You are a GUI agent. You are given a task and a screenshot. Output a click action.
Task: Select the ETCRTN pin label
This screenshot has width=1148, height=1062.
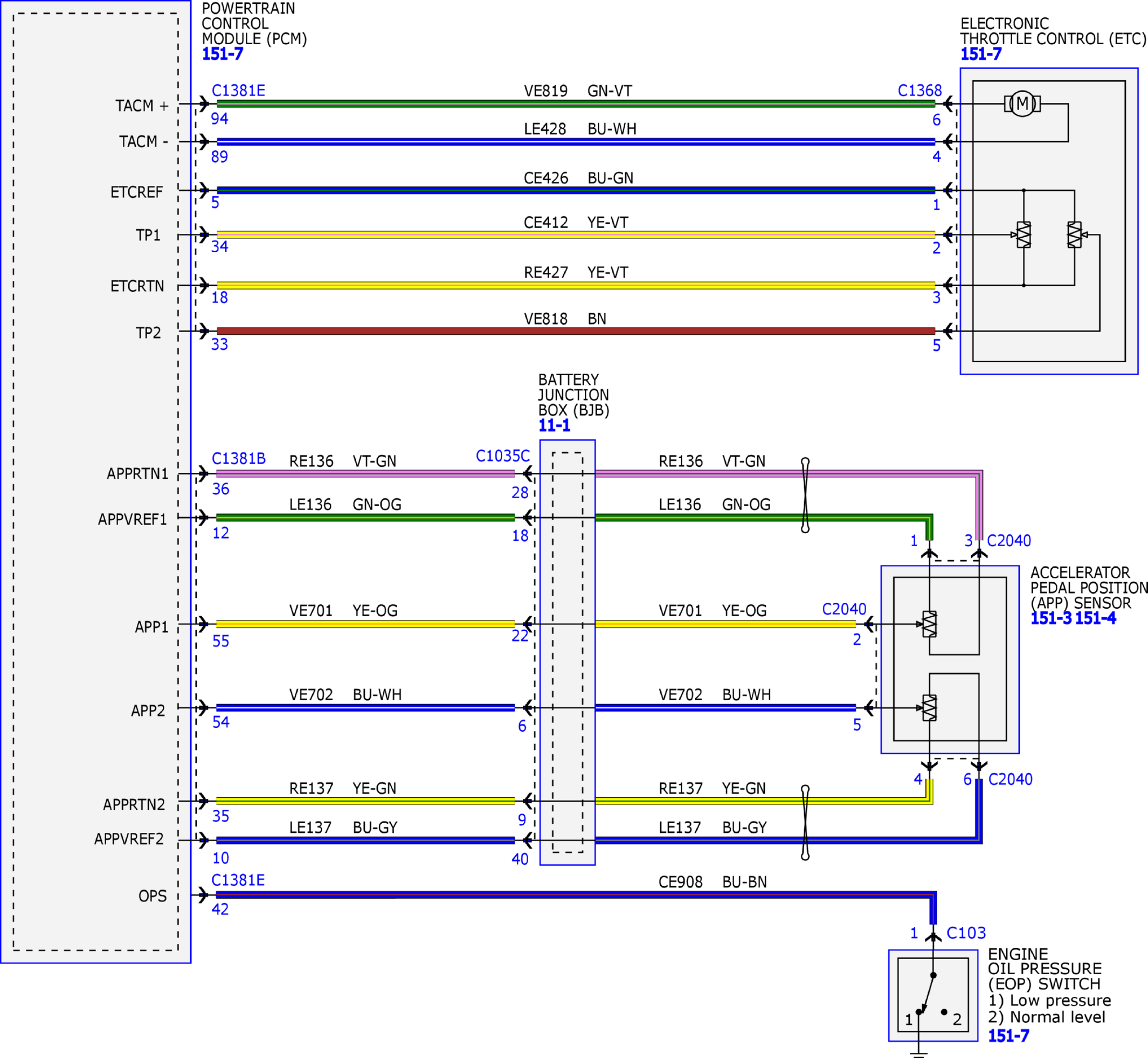click(137, 286)
